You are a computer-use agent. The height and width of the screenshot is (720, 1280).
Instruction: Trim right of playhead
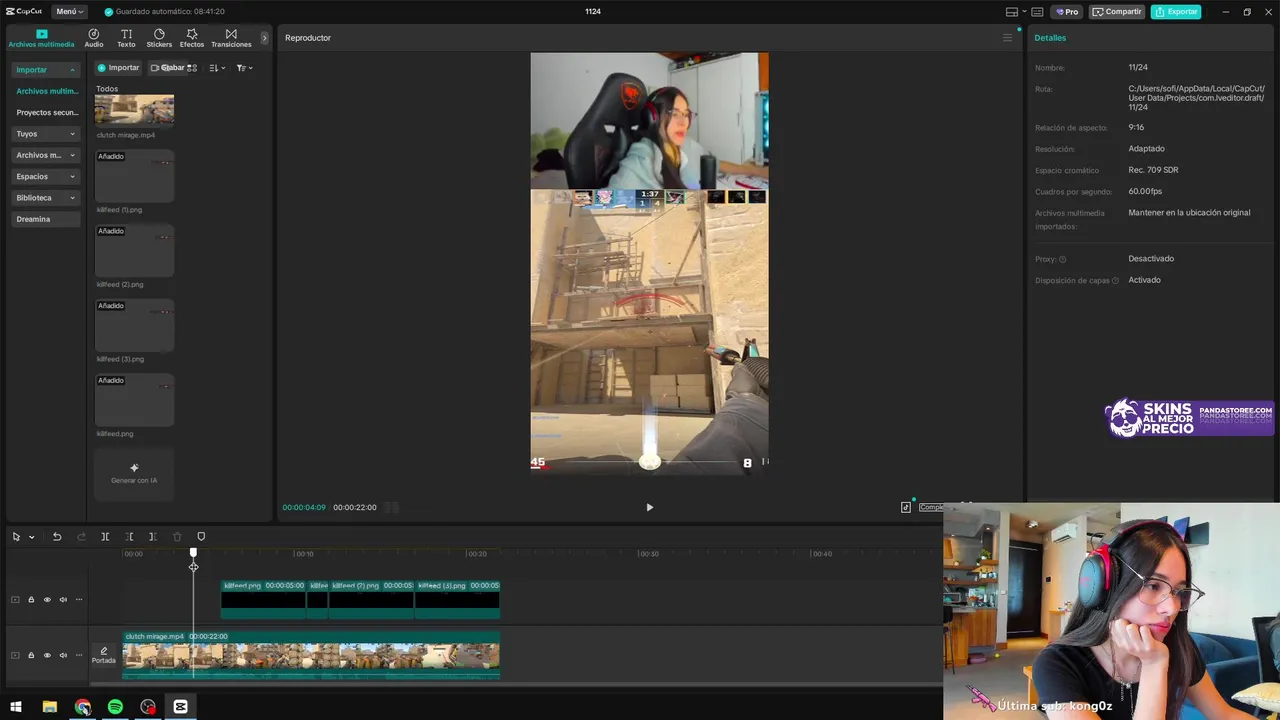click(153, 537)
